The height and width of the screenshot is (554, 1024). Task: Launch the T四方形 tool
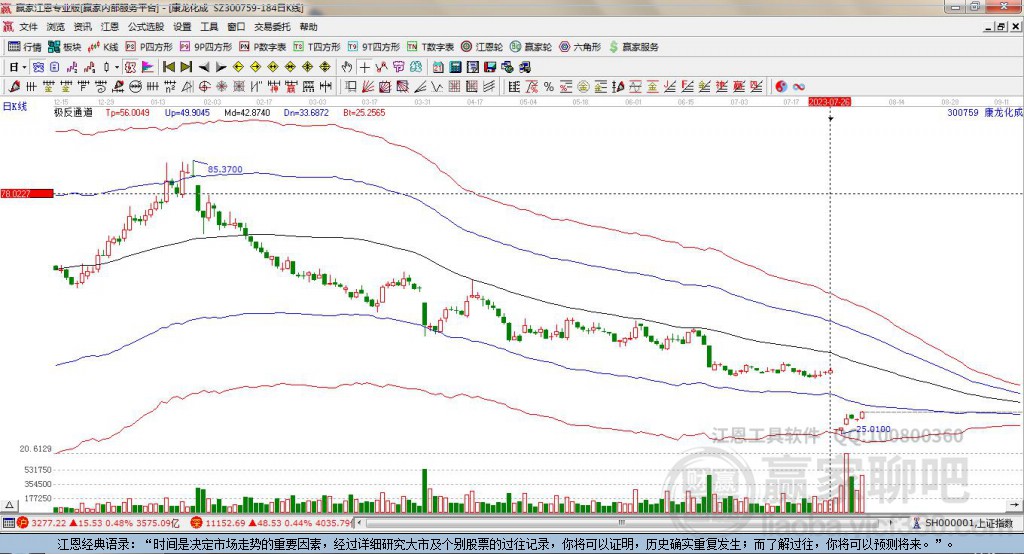pyautogui.click(x=317, y=47)
